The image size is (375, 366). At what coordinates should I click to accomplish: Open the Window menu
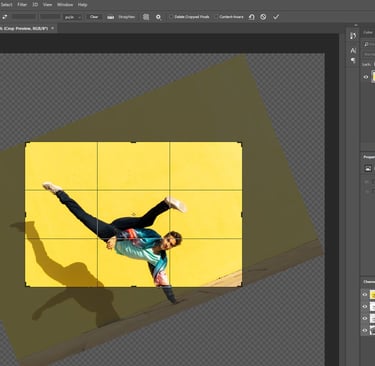pyautogui.click(x=65, y=5)
